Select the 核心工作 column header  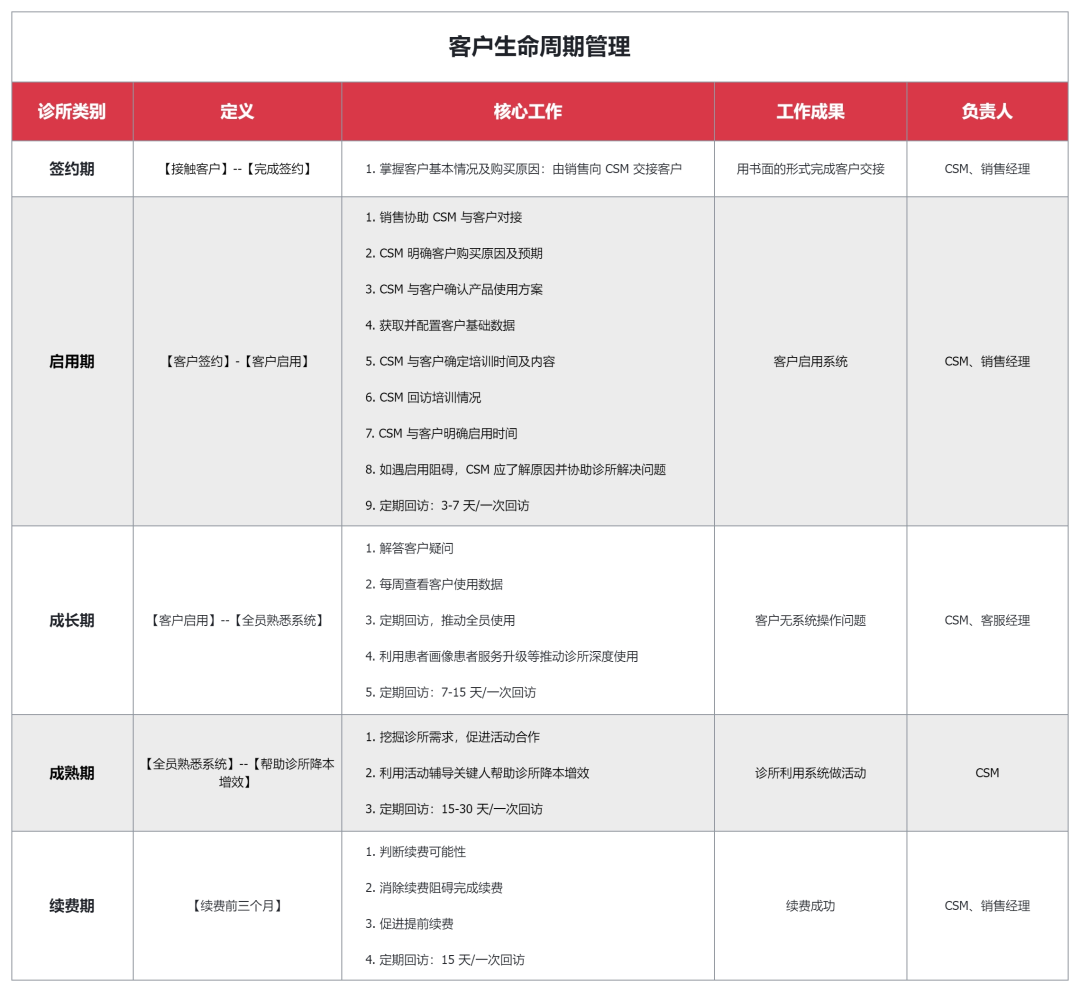tap(528, 111)
